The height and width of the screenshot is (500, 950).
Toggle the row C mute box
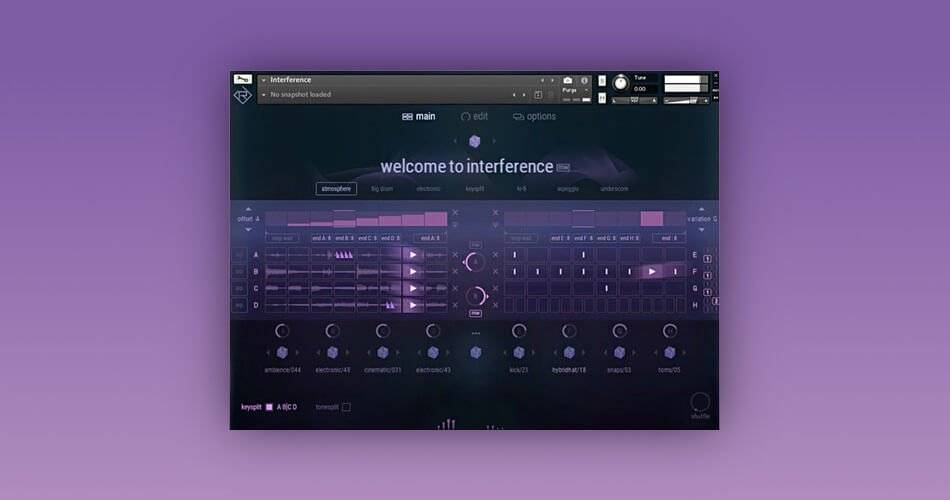click(239, 288)
